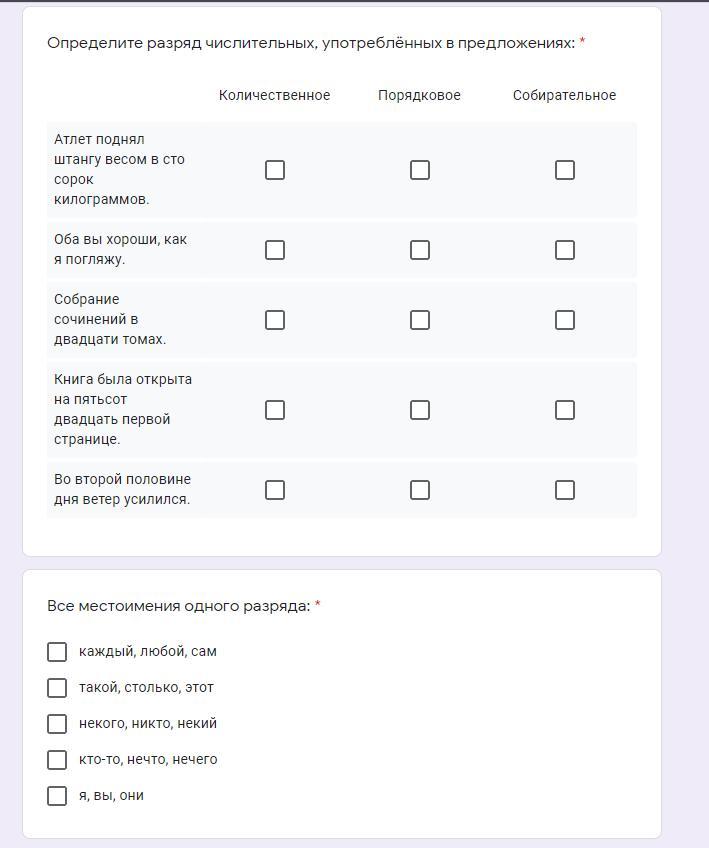Tick Собирательное for Книга была открыта row
The width and height of the screenshot is (709, 848).
coord(565,410)
